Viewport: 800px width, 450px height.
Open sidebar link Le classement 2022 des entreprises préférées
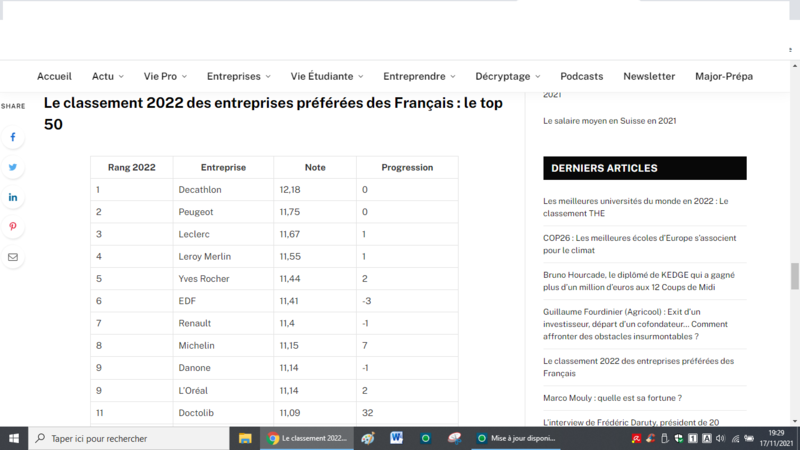(638, 367)
